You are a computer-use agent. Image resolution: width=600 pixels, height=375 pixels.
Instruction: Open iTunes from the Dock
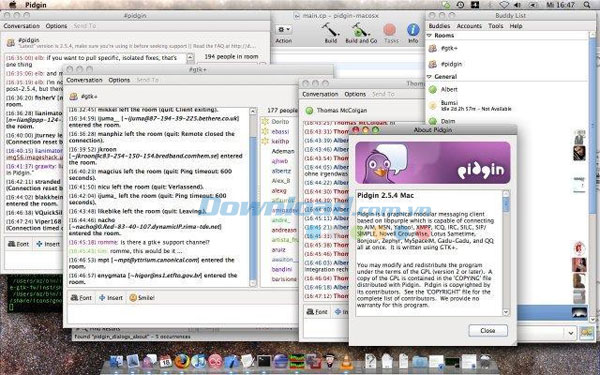click(199, 361)
